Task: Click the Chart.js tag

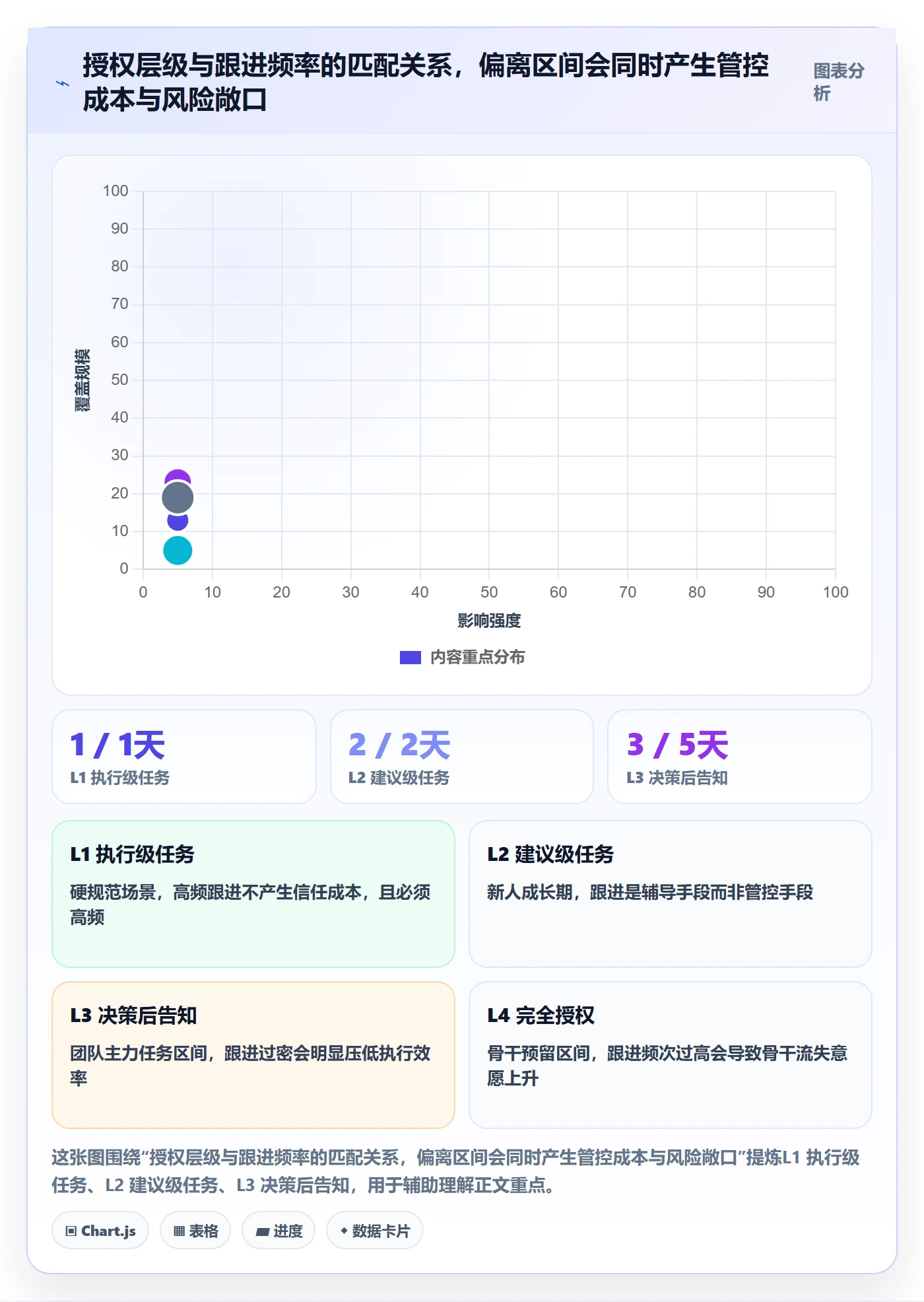Action: coord(100,1231)
